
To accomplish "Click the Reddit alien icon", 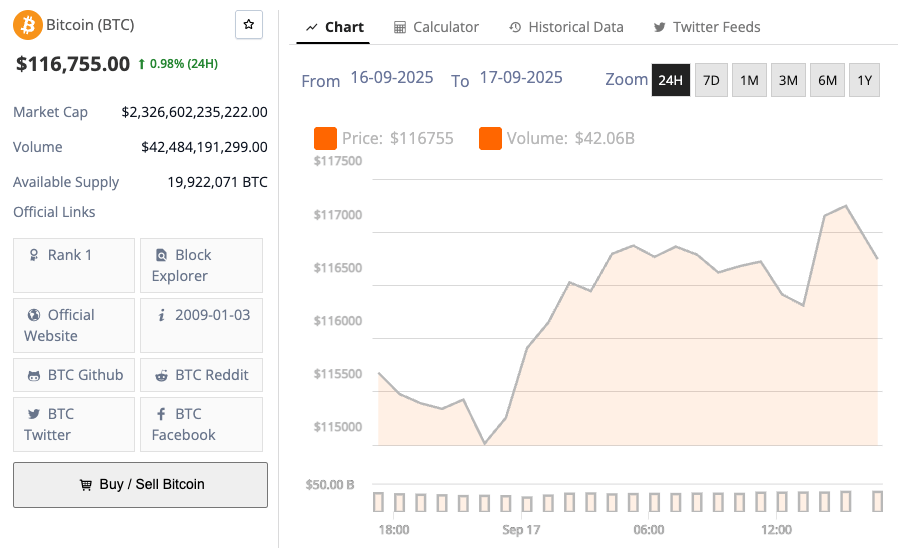I will click(161, 376).
